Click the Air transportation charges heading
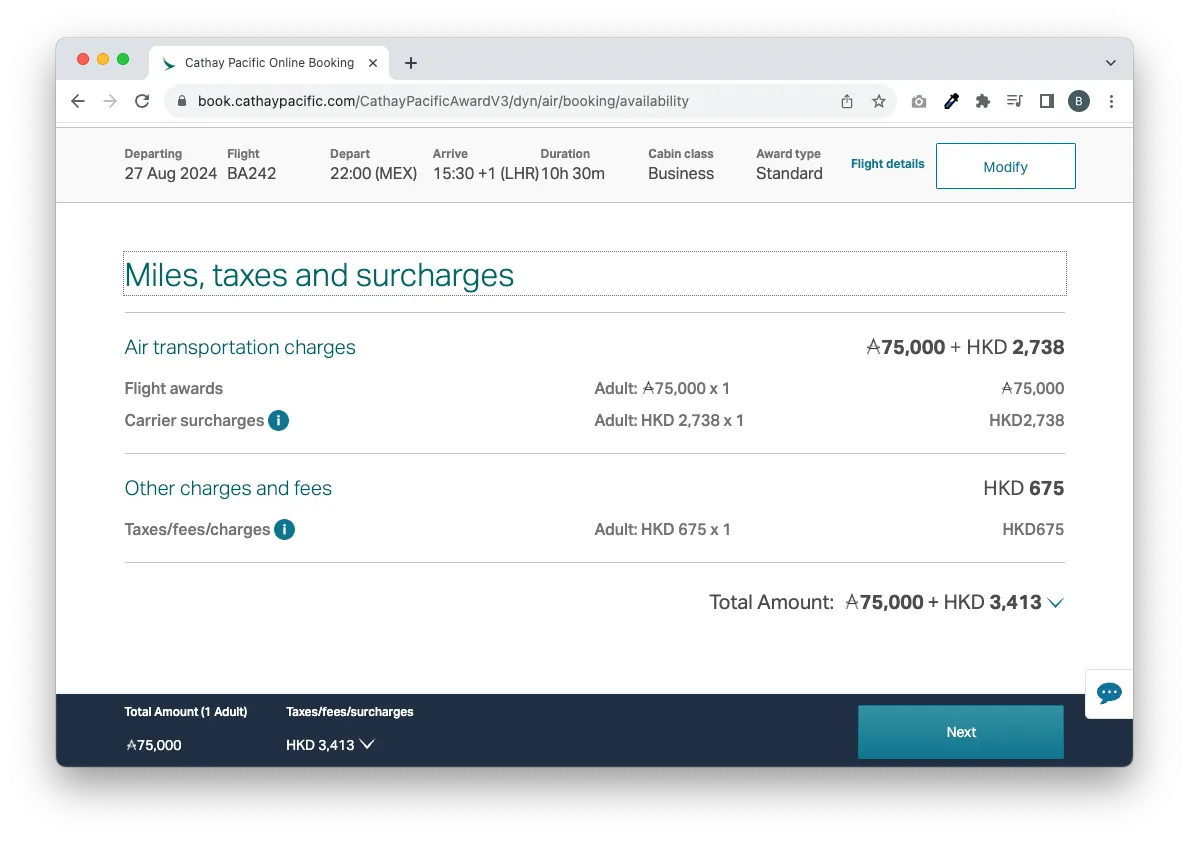This screenshot has height=841, width=1189. pos(240,347)
